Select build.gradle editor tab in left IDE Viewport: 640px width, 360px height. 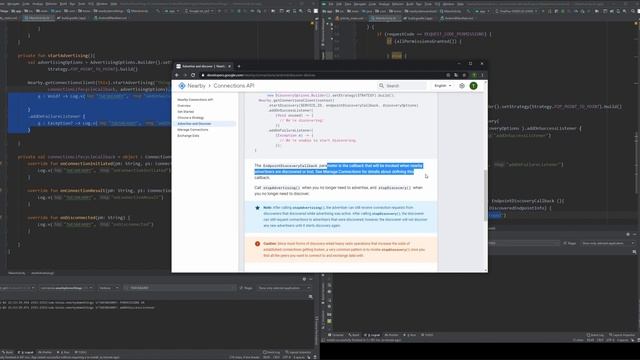click(x=72, y=18)
